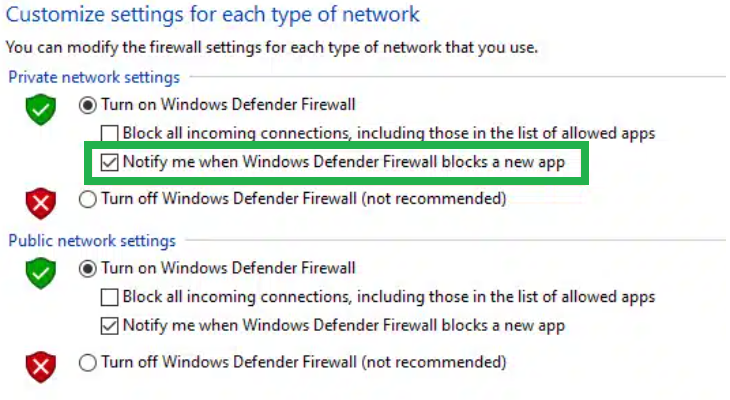Click the red shield icon under Private network settings
Screen dimensions: 730x400
point(40,203)
